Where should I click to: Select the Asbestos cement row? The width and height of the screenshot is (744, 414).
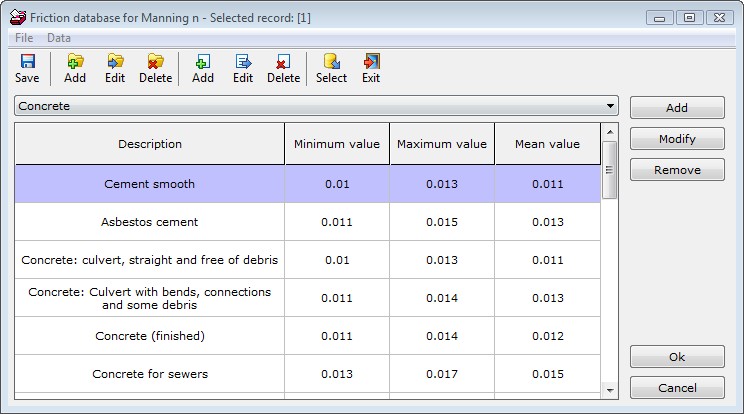click(150, 222)
